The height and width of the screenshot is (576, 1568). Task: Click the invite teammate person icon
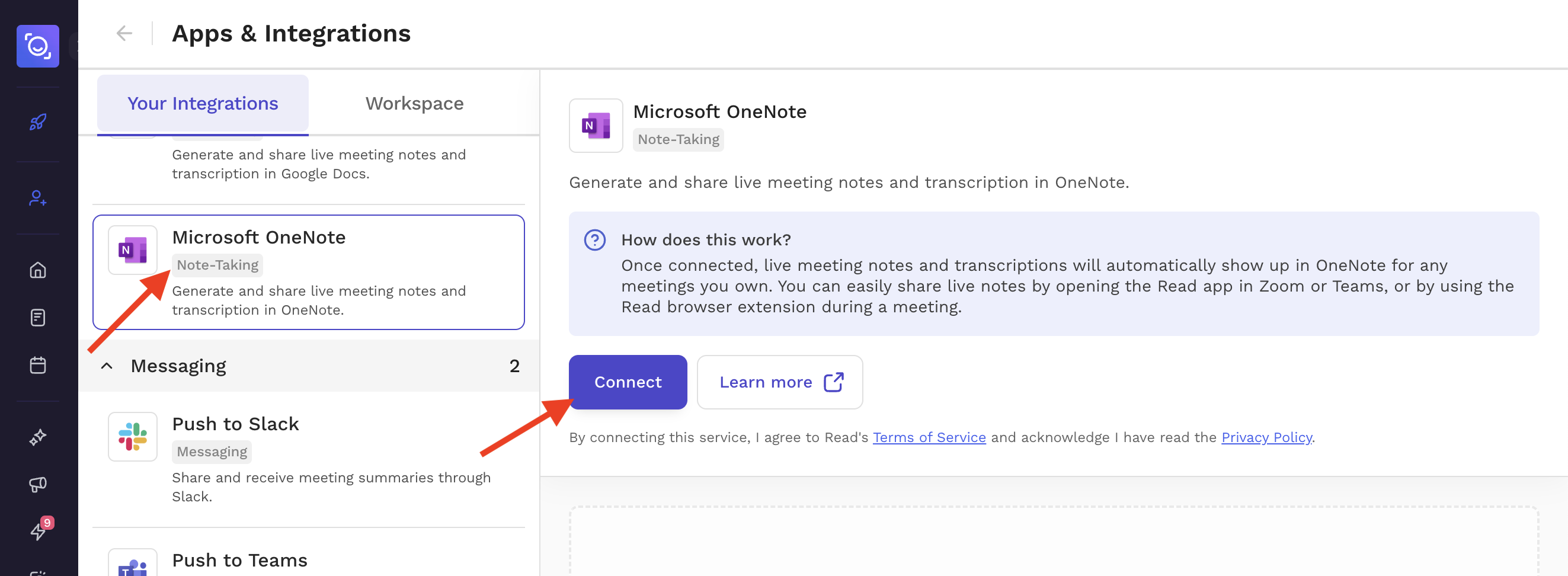tap(38, 199)
